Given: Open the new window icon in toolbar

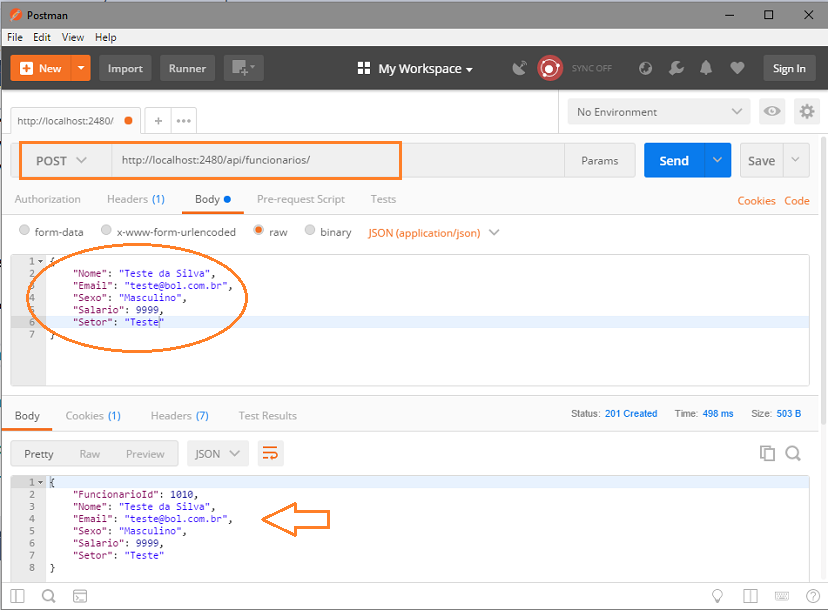Looking at the screenshot, I should pyautogui.click(x=243, y=68).
